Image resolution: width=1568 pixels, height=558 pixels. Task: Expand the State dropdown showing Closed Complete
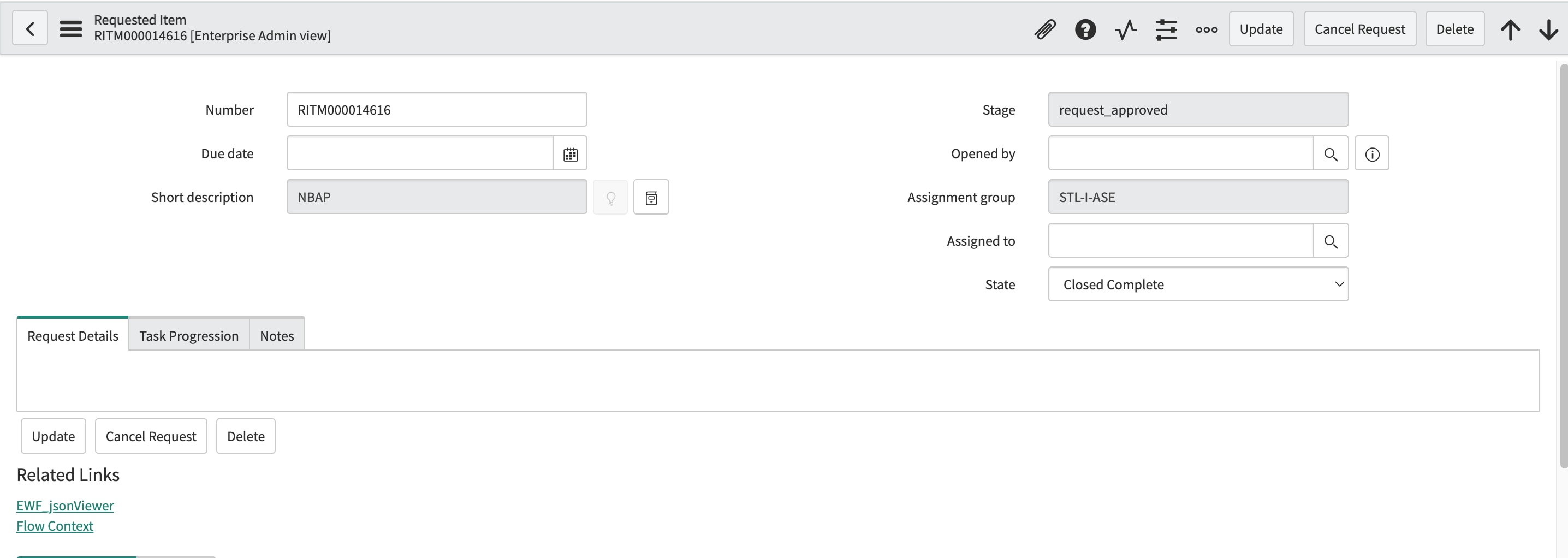(x=1198, y=284)
